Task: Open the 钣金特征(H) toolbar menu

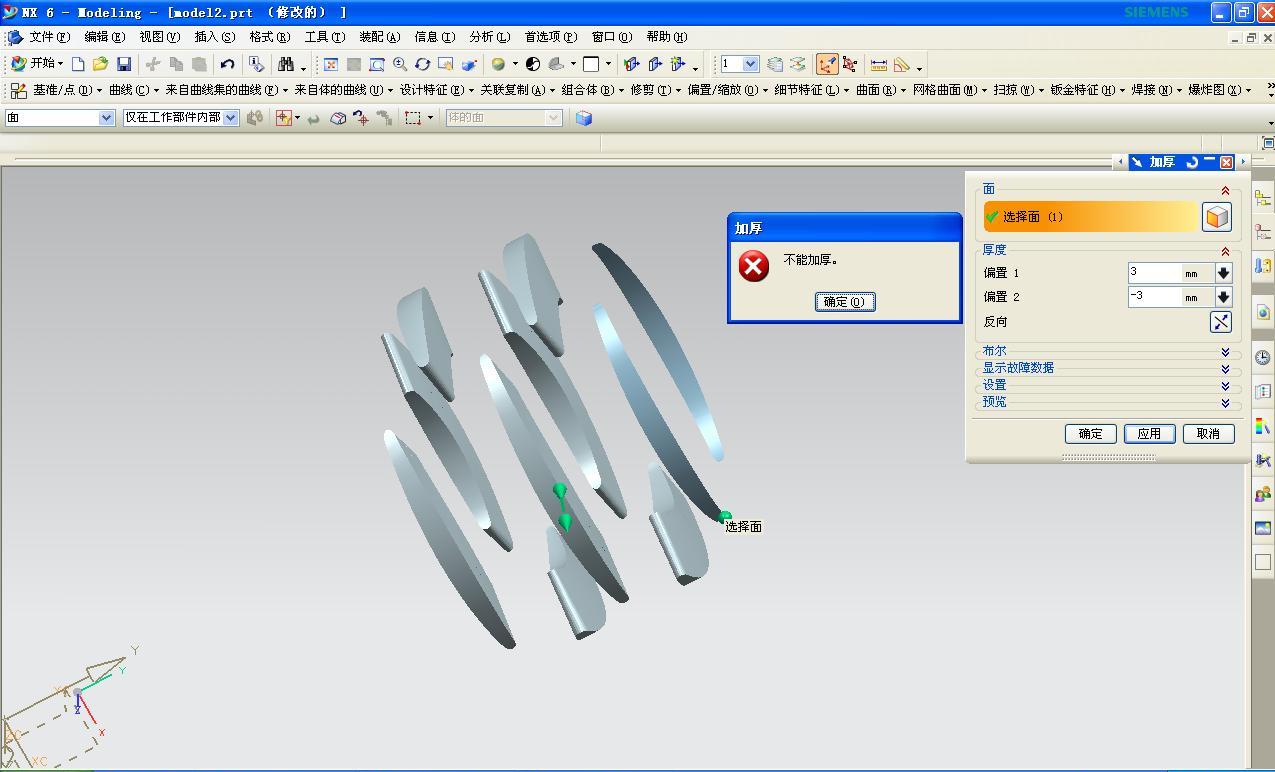Action: (1086, 90)
